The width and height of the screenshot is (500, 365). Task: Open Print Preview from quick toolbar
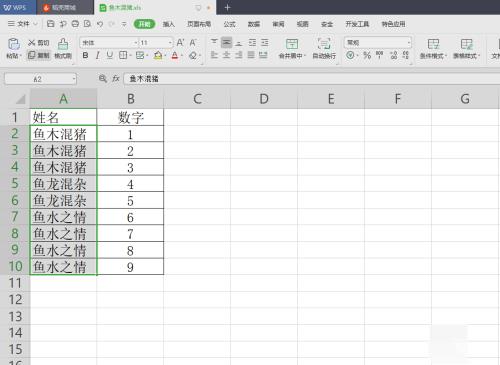87,24
